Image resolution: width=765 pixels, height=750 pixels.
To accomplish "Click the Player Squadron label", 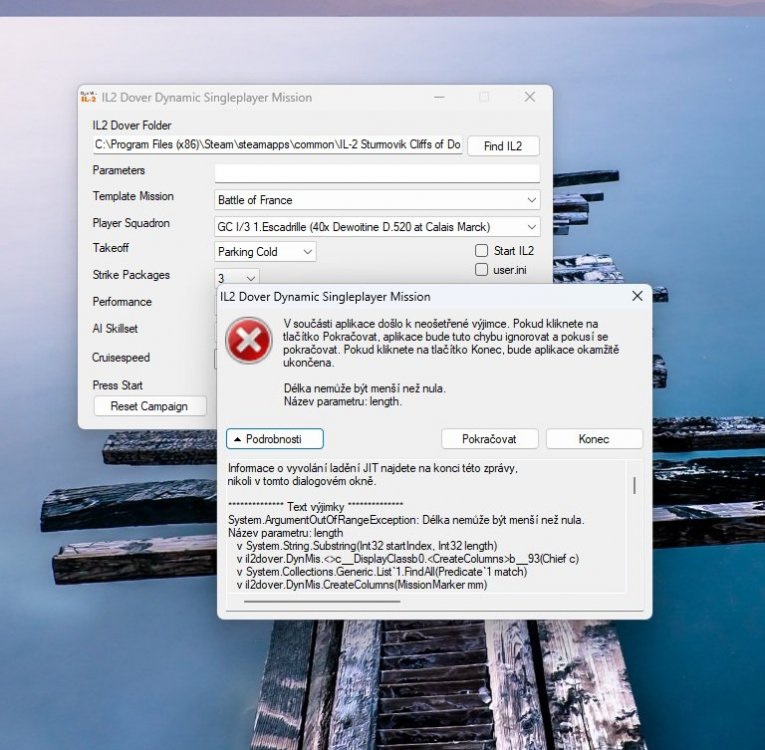I will (131, 223).
